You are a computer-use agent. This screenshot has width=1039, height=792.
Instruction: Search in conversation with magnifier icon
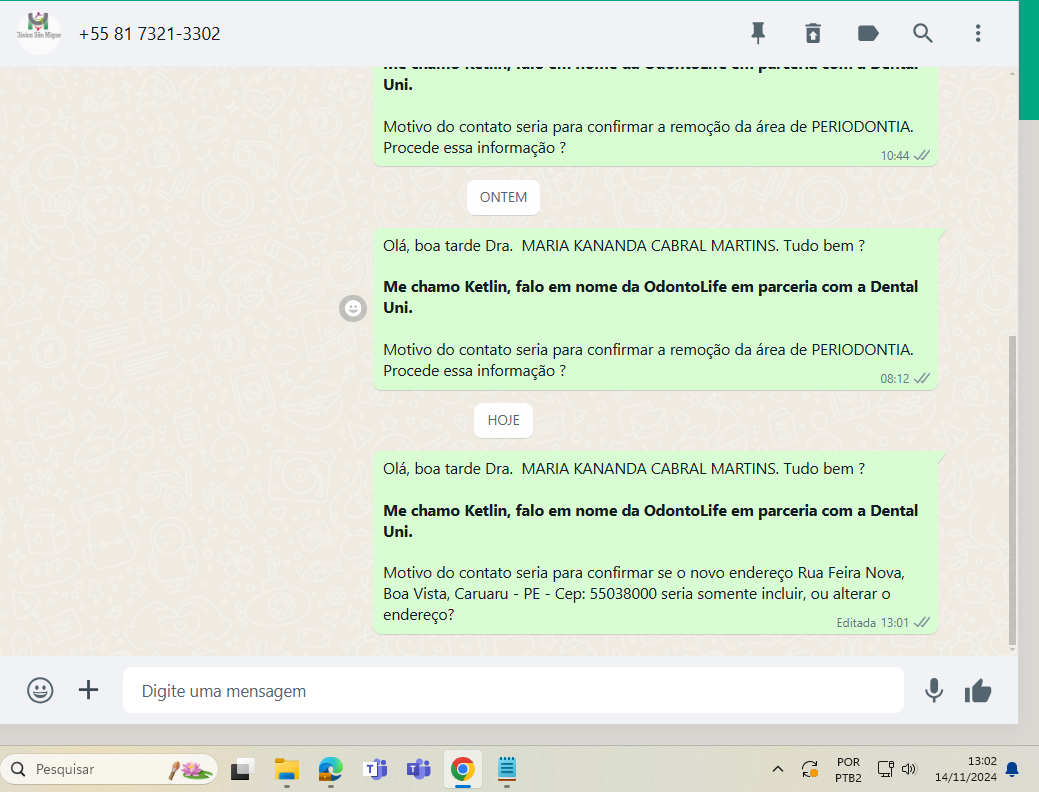(x=923, y=33)
